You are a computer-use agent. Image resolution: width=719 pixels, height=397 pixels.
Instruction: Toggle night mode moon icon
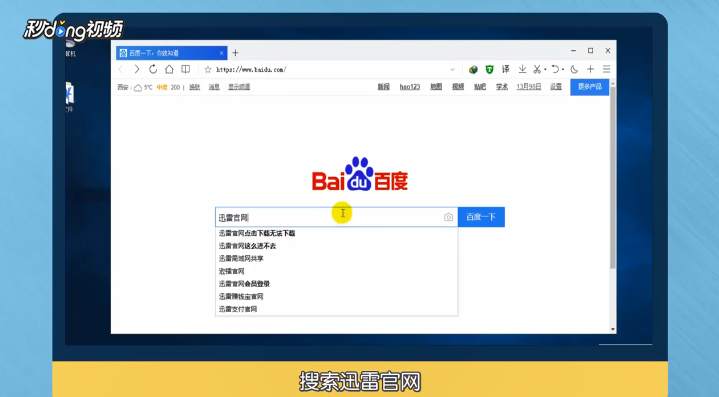pos(574,69)
